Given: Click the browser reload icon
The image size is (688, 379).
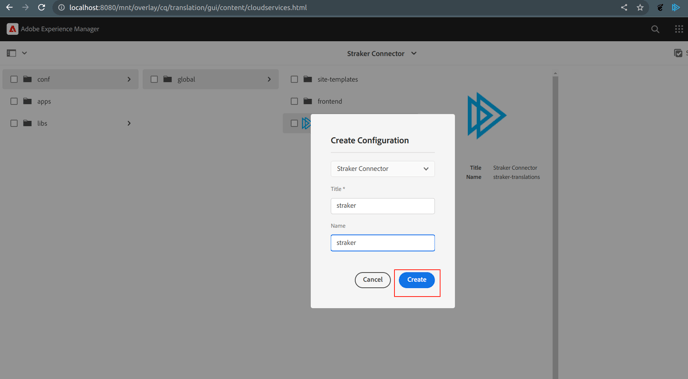Looking at the screenshot, I should (41, 7).
